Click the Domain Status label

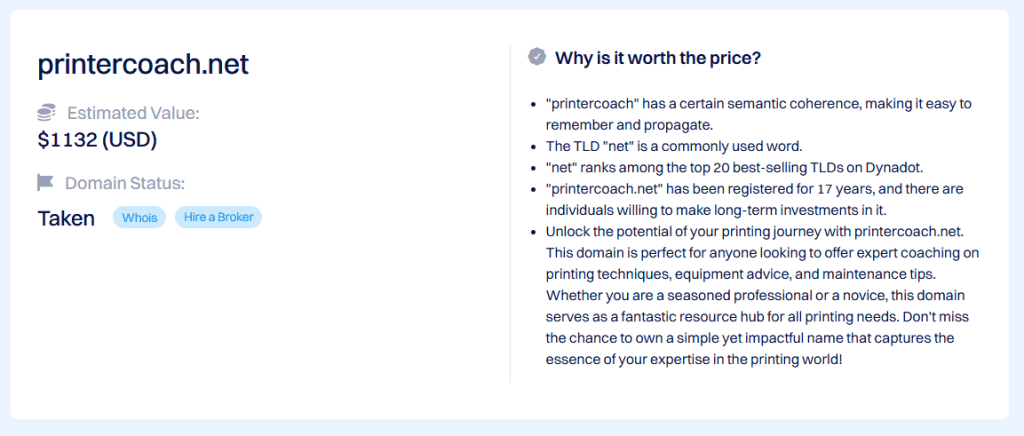(x=125, y=183)
